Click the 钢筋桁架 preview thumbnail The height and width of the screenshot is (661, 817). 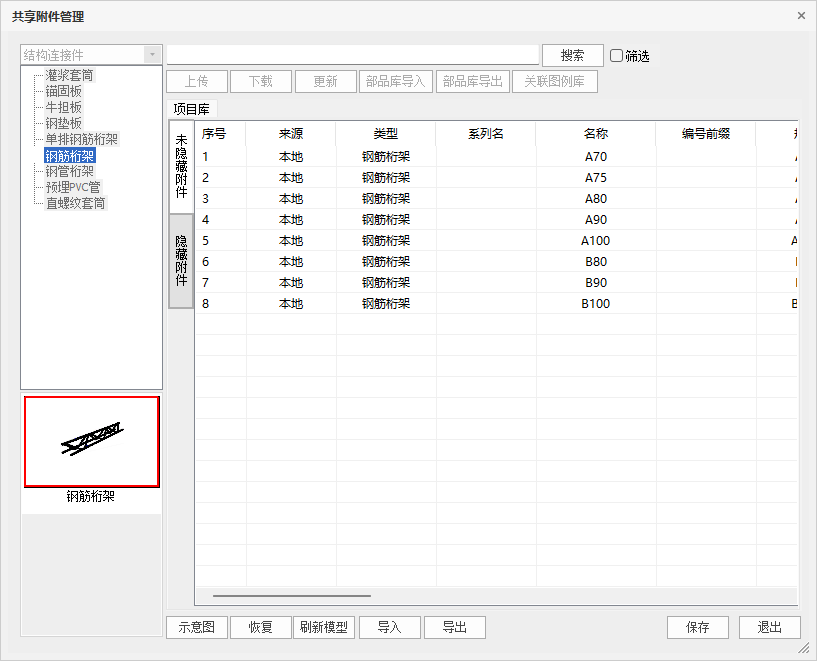pyautogui.click(x=91, y=442)
